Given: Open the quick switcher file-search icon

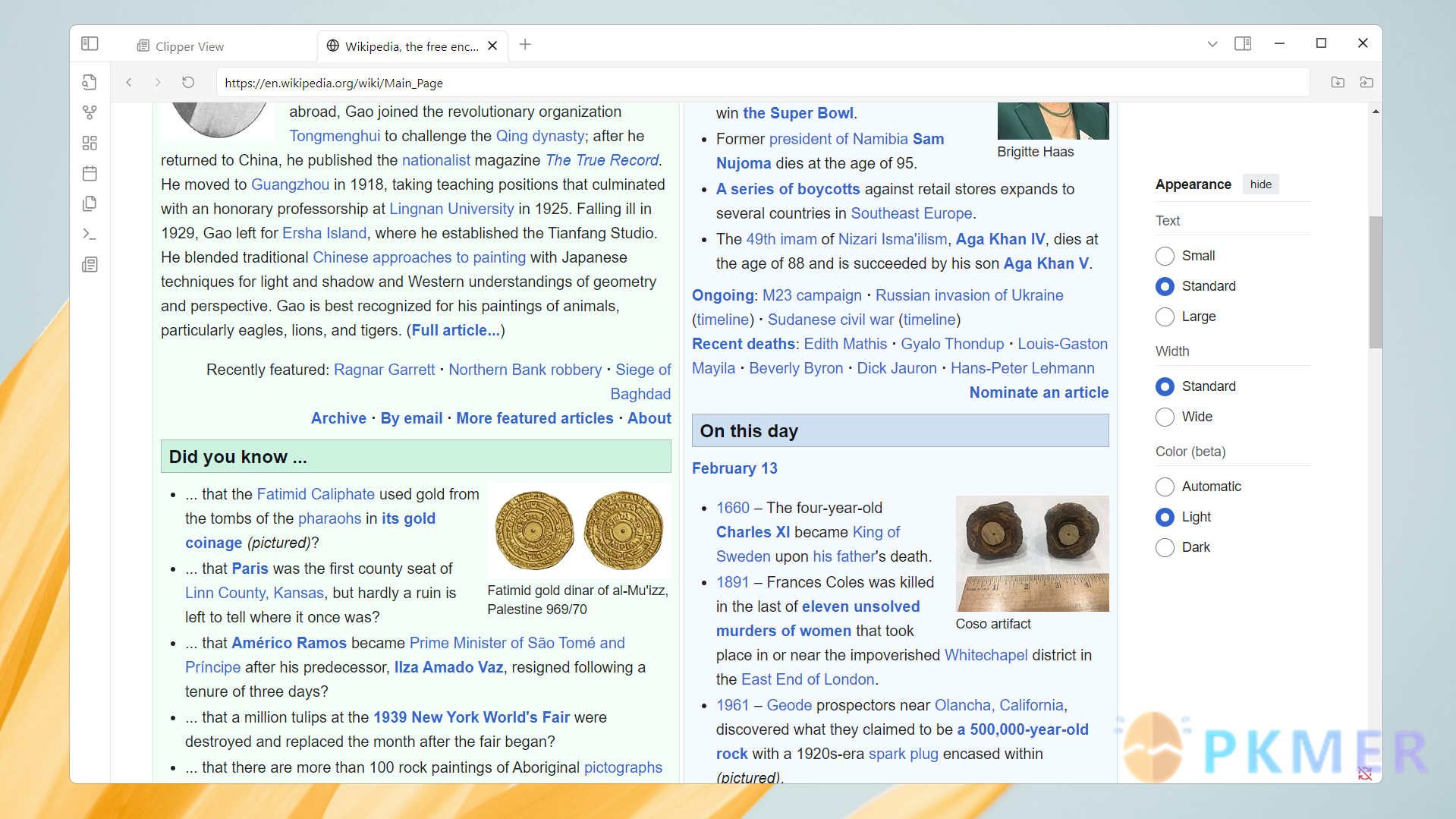Looking at the screenshot, I should 90,82.
